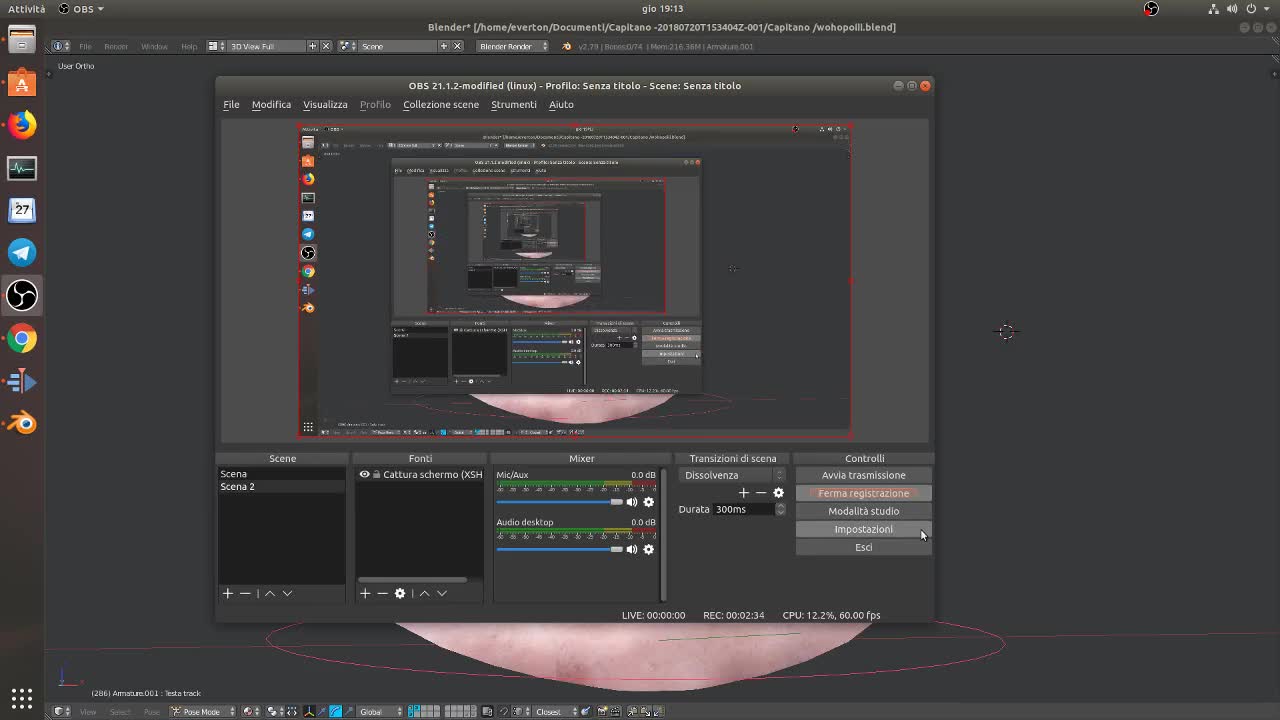Remove scene transition with minus icon
The width and height of the screenshot is (1280, 720).
761,492
